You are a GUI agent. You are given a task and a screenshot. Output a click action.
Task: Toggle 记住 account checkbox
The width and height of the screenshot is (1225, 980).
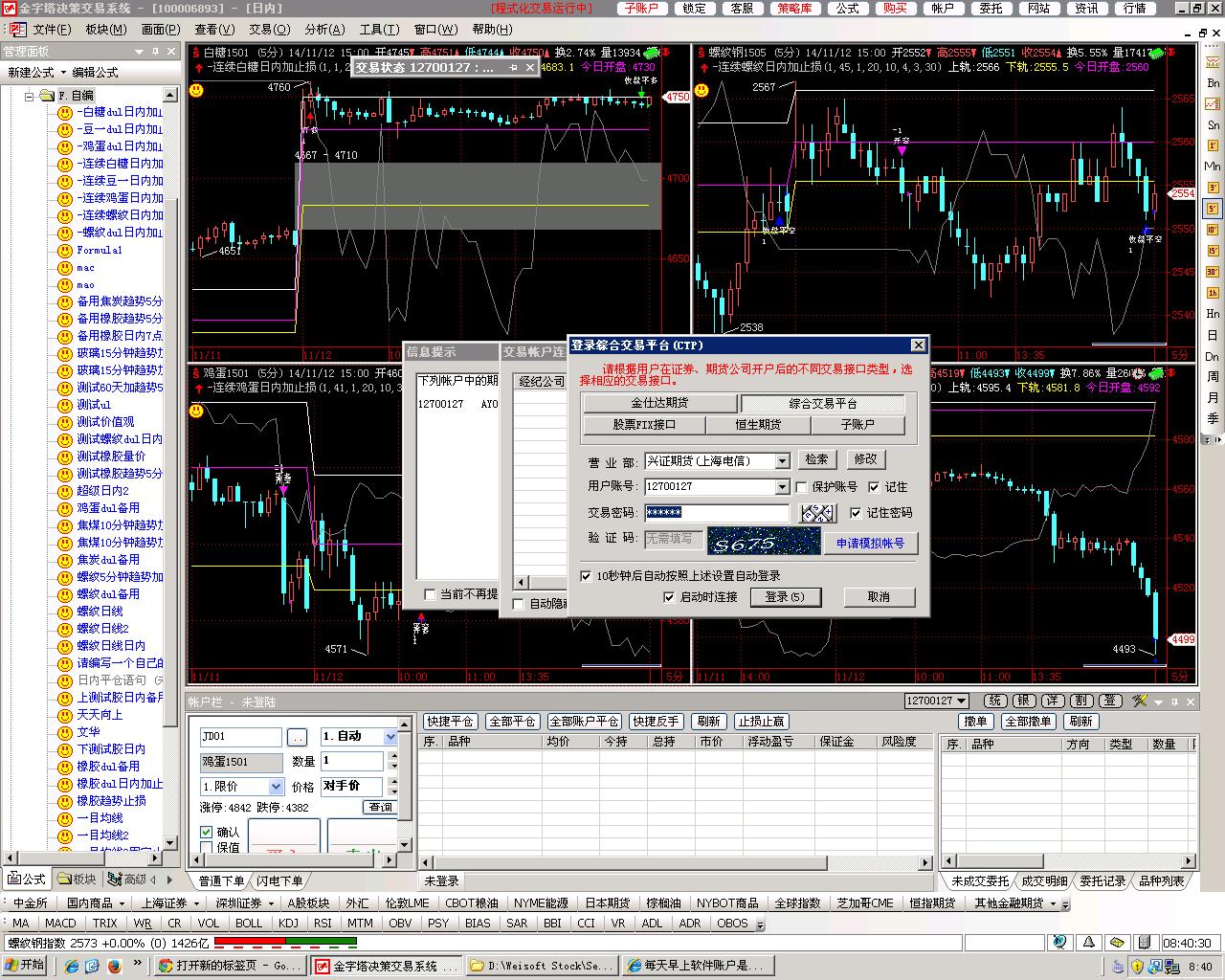(x=874, y=487)
